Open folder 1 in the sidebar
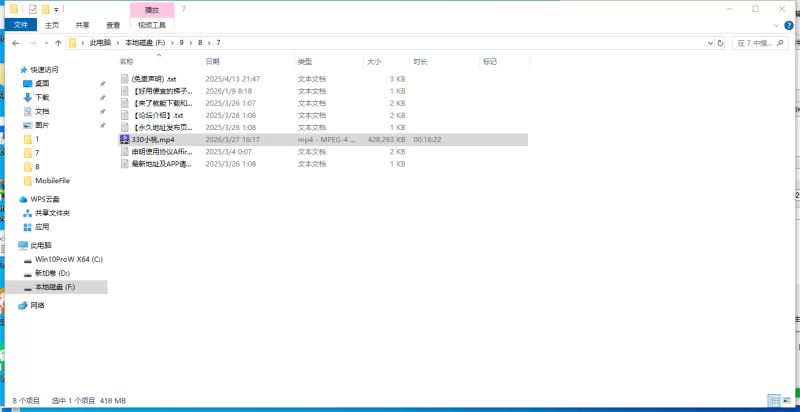Viewport: 800px width, 412px height. pyautogui.click(x=37, y=139)
